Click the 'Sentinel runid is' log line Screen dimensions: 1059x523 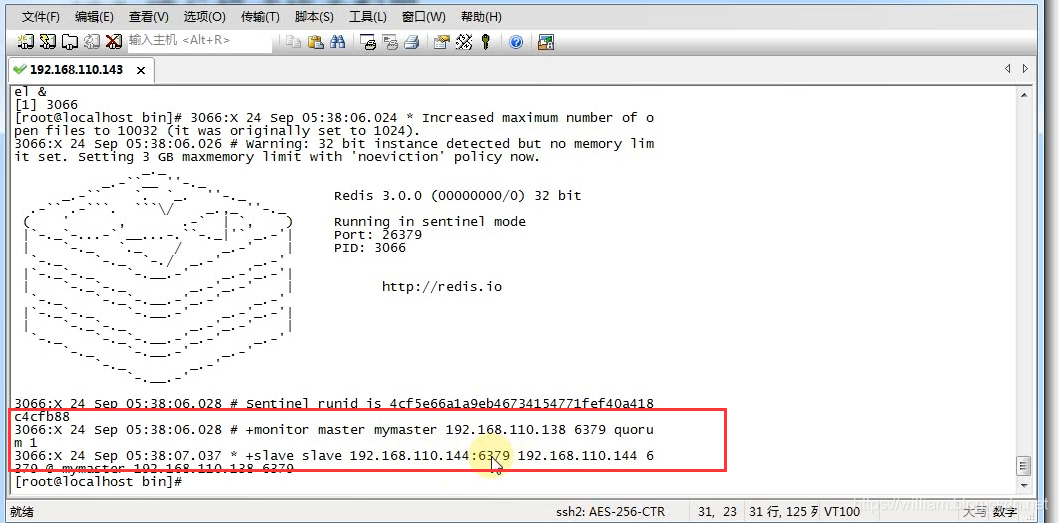334,404
